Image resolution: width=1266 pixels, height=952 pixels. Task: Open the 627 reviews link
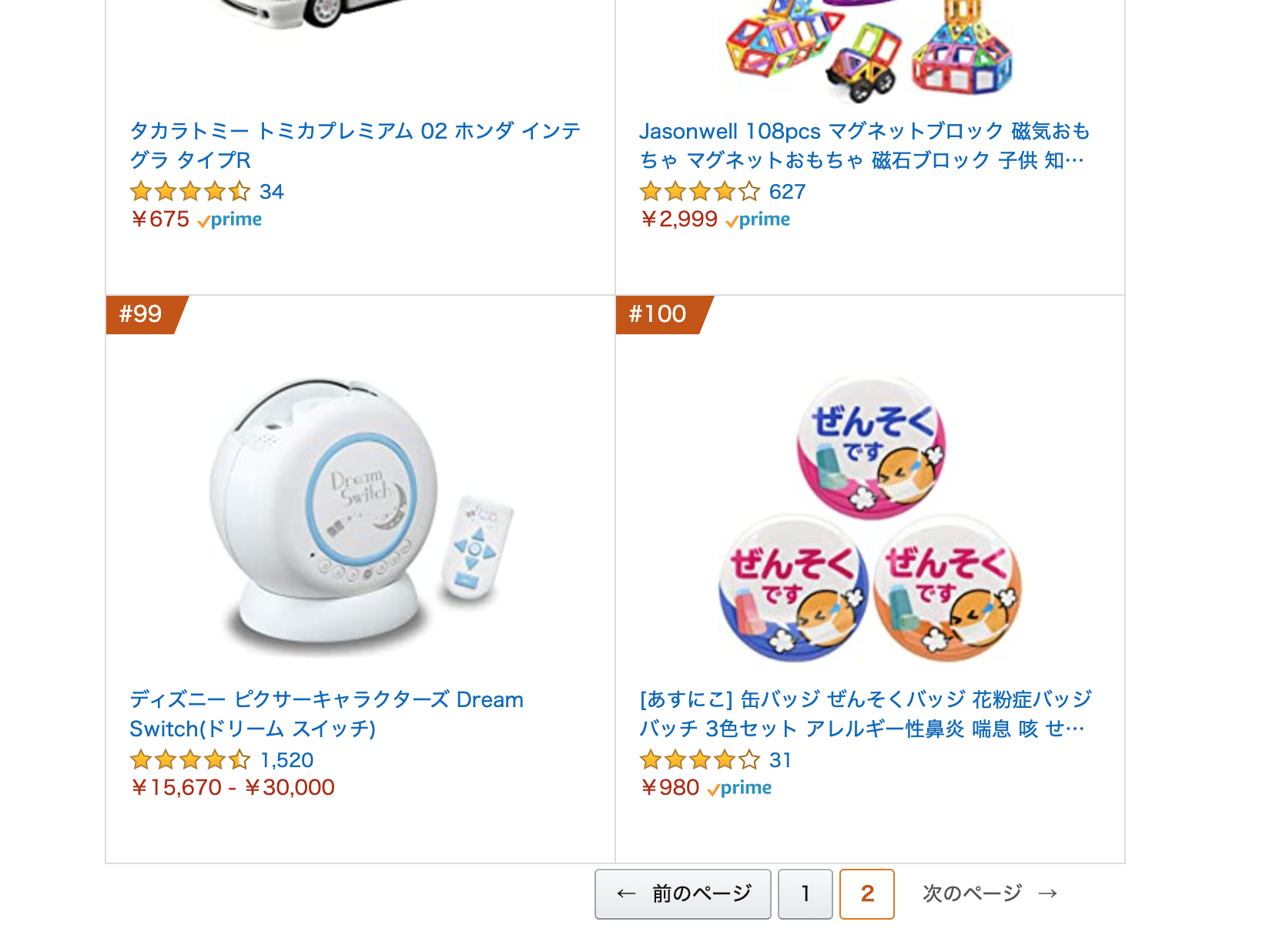click(787, 191)
